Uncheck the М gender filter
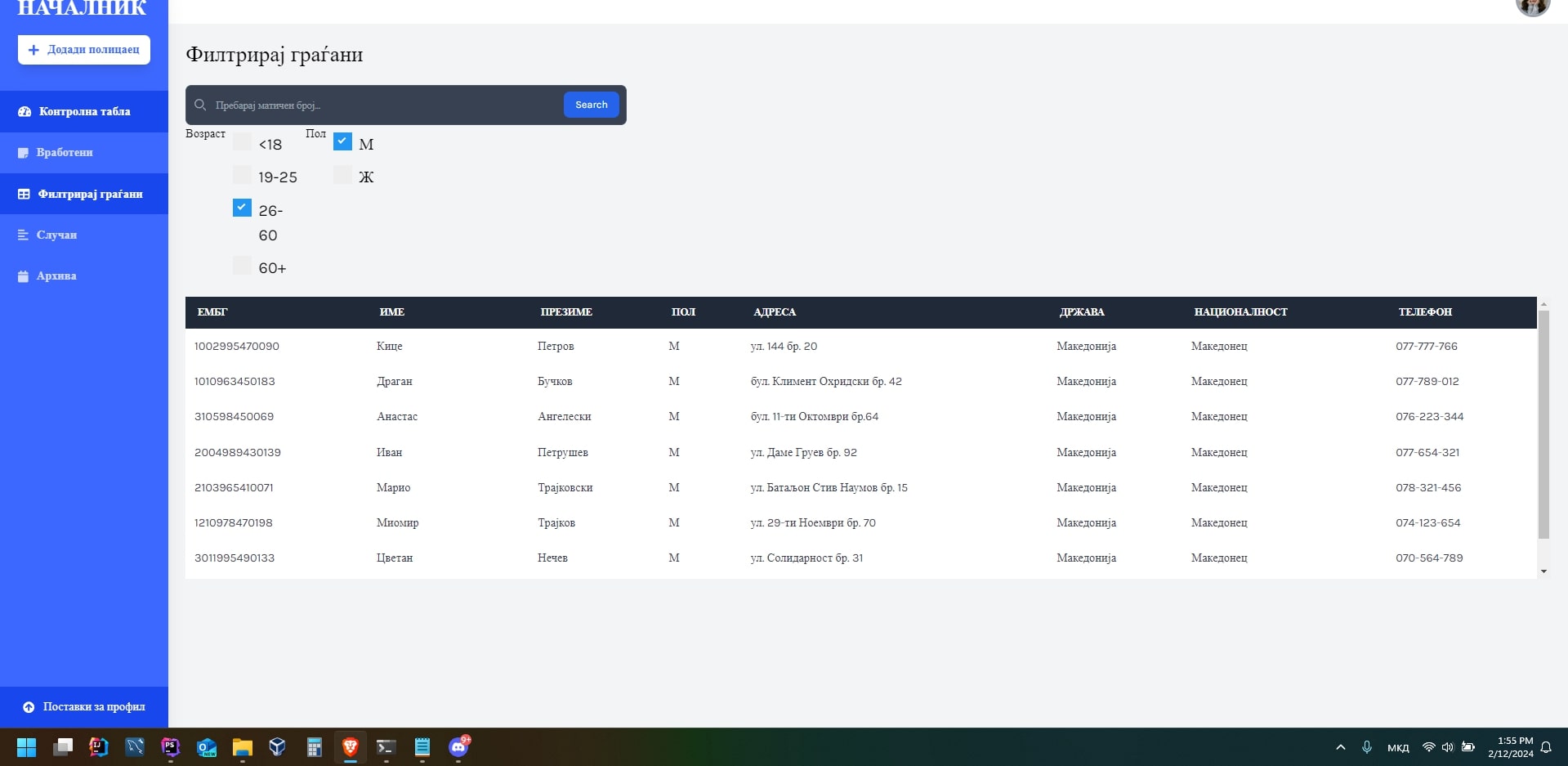Screen dimensions: 1568x766 342,142
